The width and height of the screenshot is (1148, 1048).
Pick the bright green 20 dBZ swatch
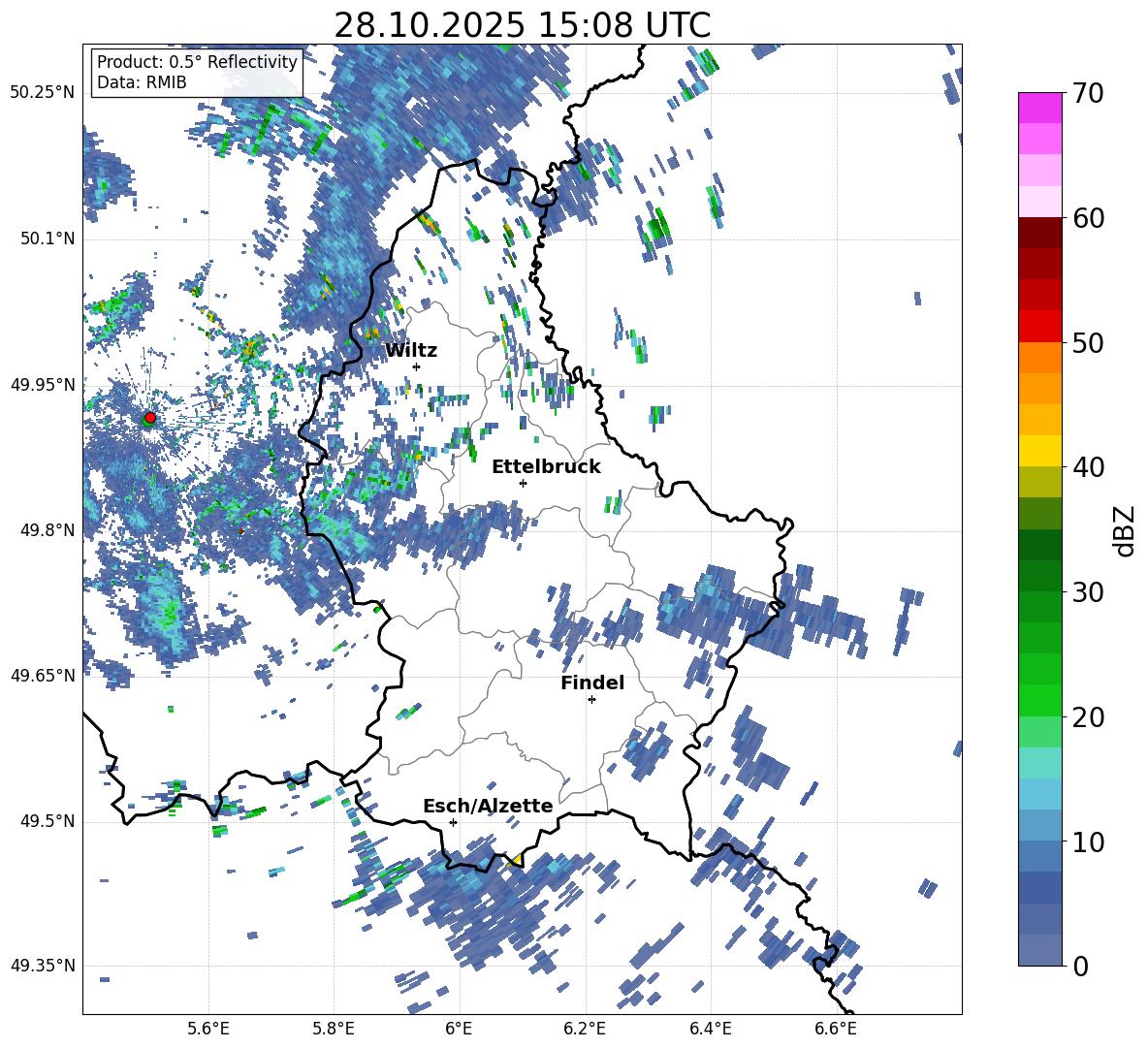[1039, 700]
